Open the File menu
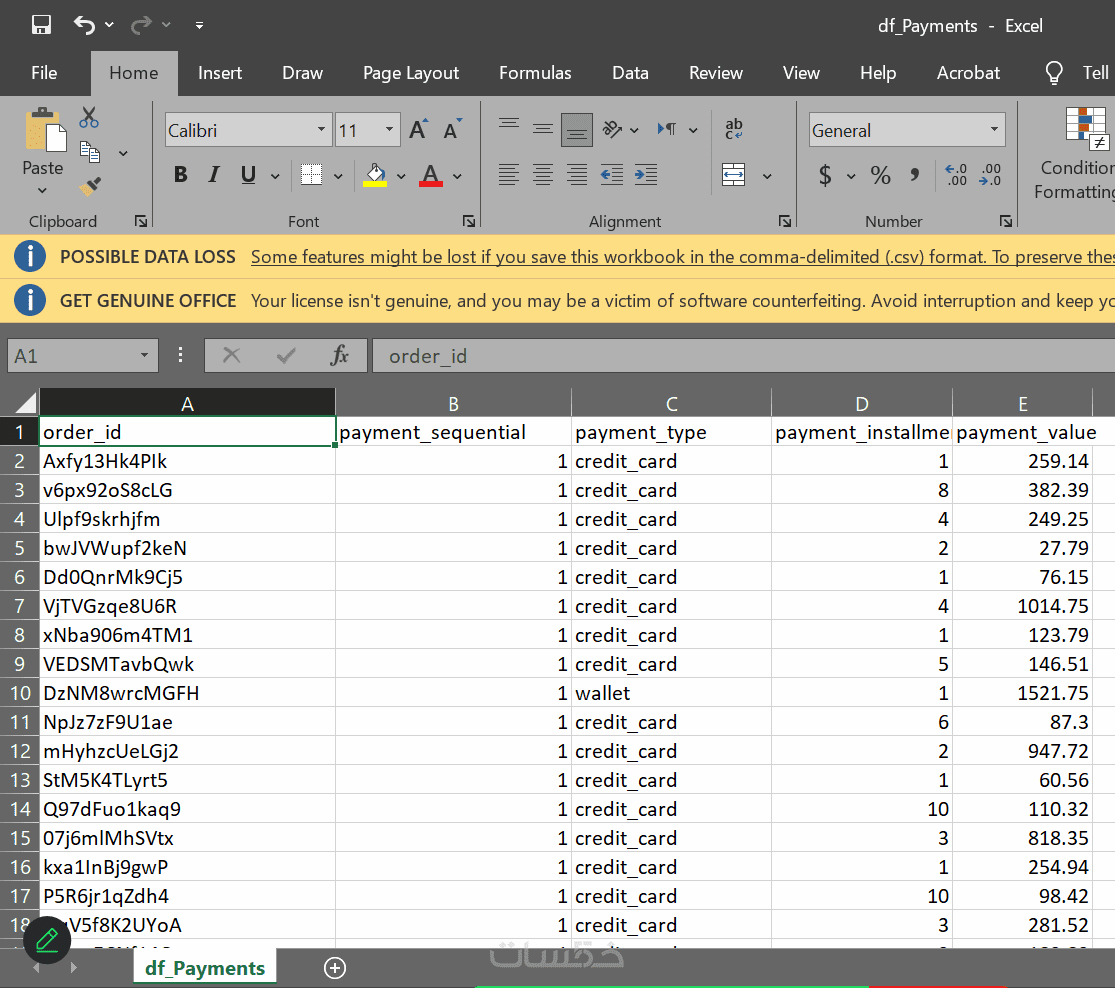 click(44, 73)
